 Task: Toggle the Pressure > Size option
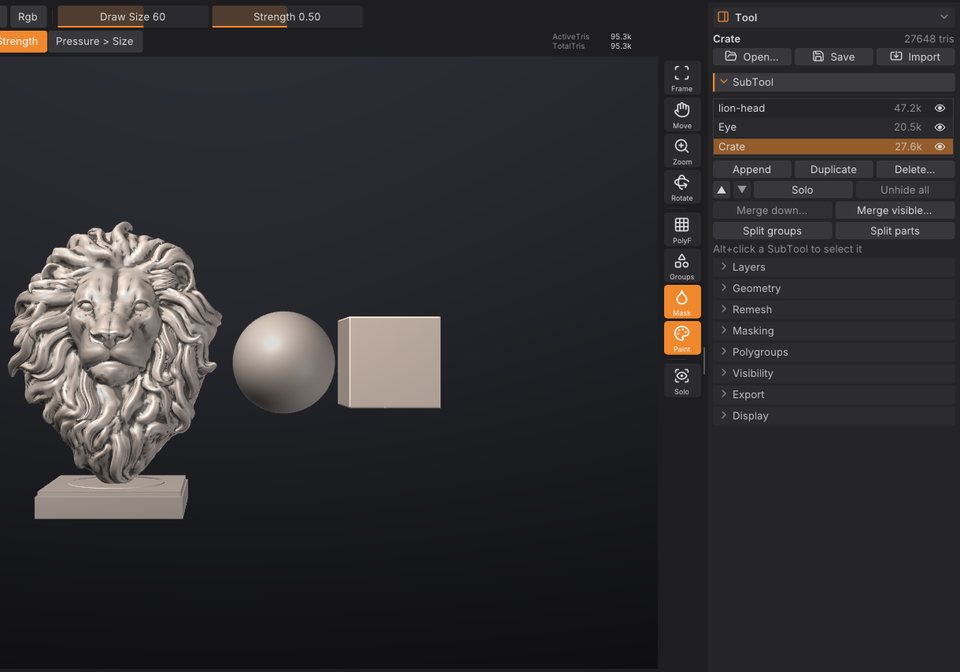coord(95,42)
